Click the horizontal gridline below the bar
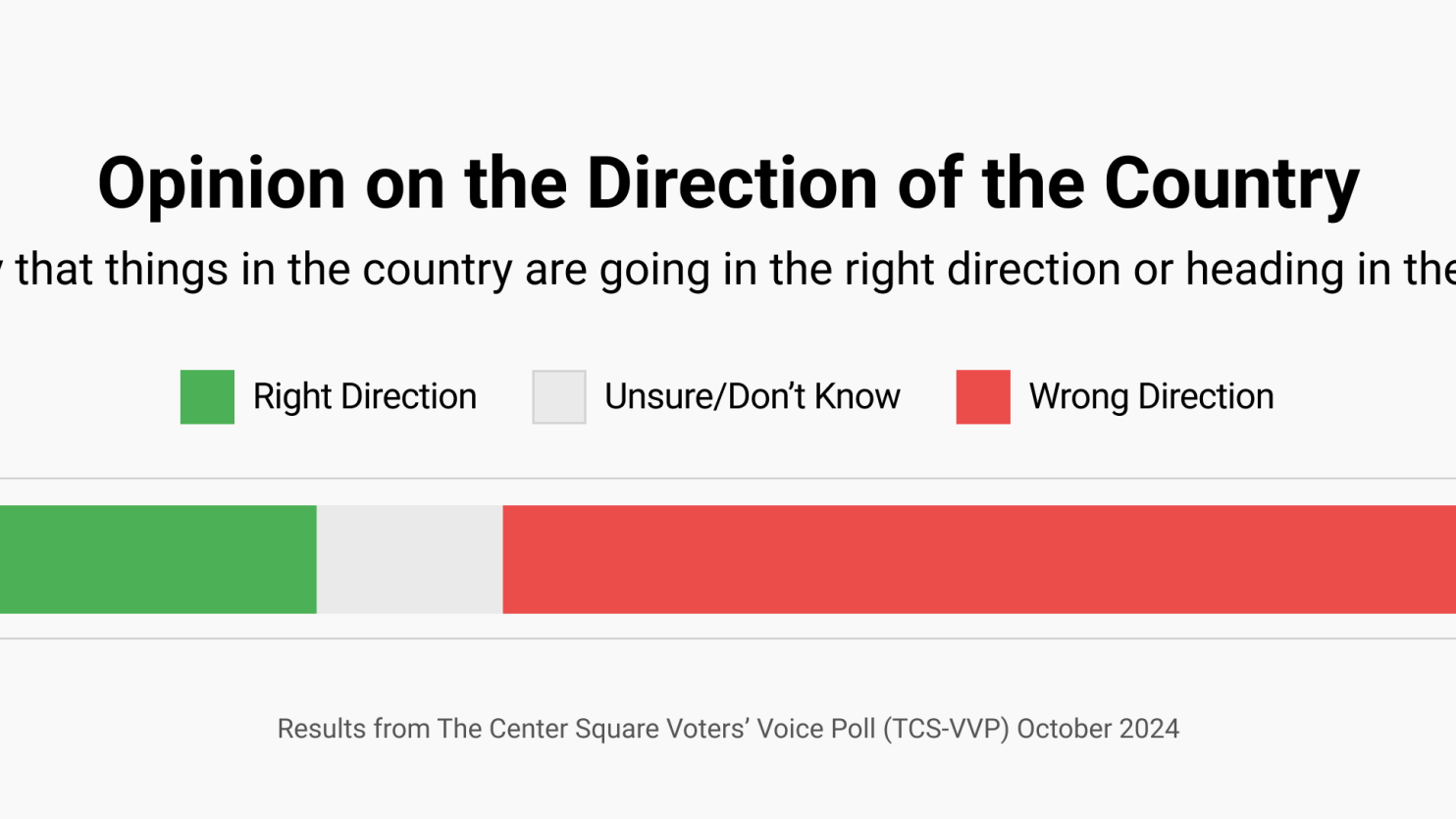The height and width of the screenshot is (819, 1456). pyautogui.click(x=728, y=639)
